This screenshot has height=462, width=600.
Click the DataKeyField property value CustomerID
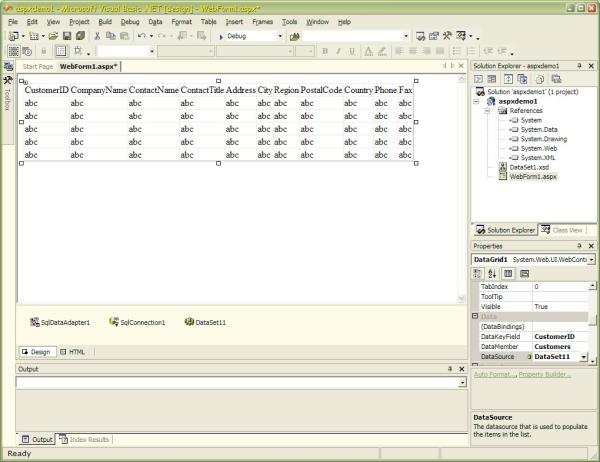coord(554,336)
